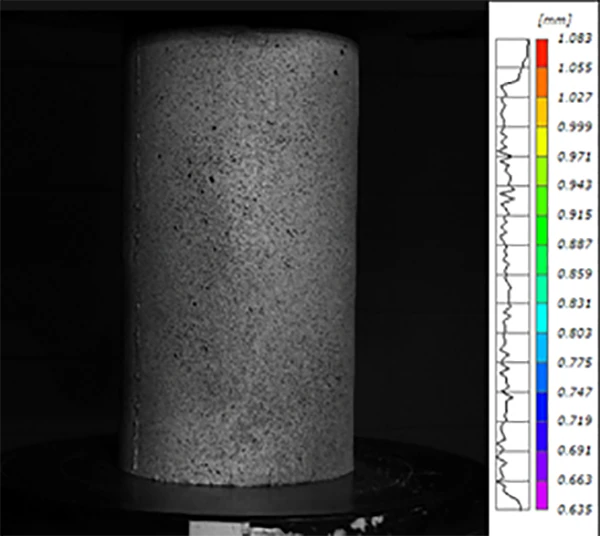
Task: Click the legend value 1.027
Action: coord(575,97)
